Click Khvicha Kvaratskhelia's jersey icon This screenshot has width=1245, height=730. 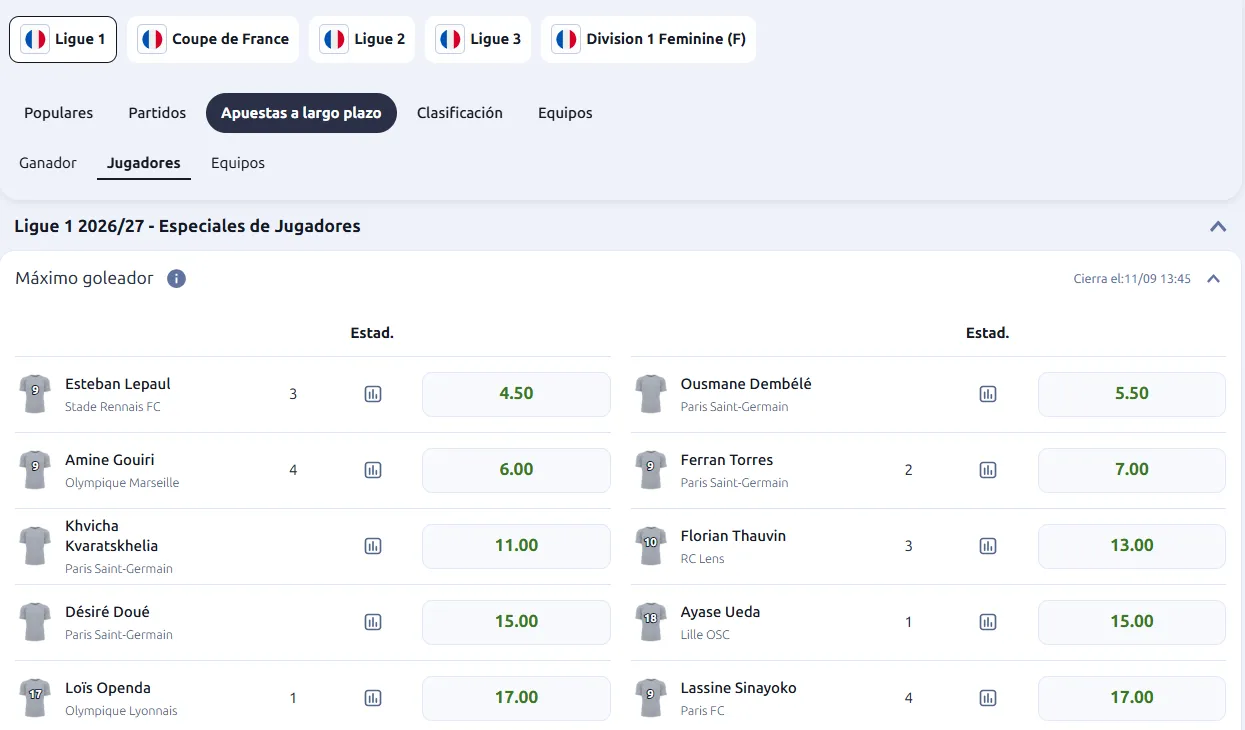pyautogui.click(x=35, y=546)
